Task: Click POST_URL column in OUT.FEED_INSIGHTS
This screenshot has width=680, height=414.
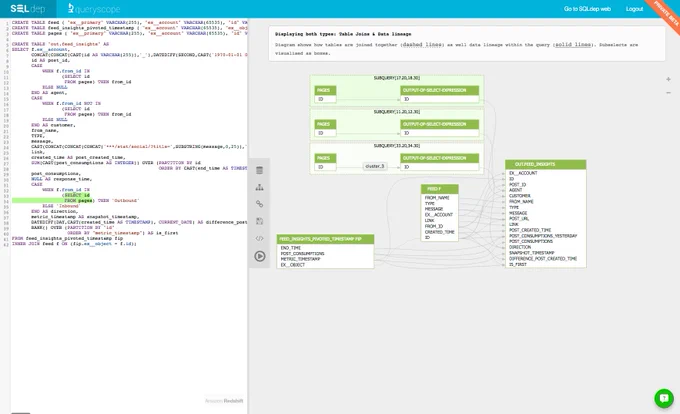Action: [x=518, y=219]
